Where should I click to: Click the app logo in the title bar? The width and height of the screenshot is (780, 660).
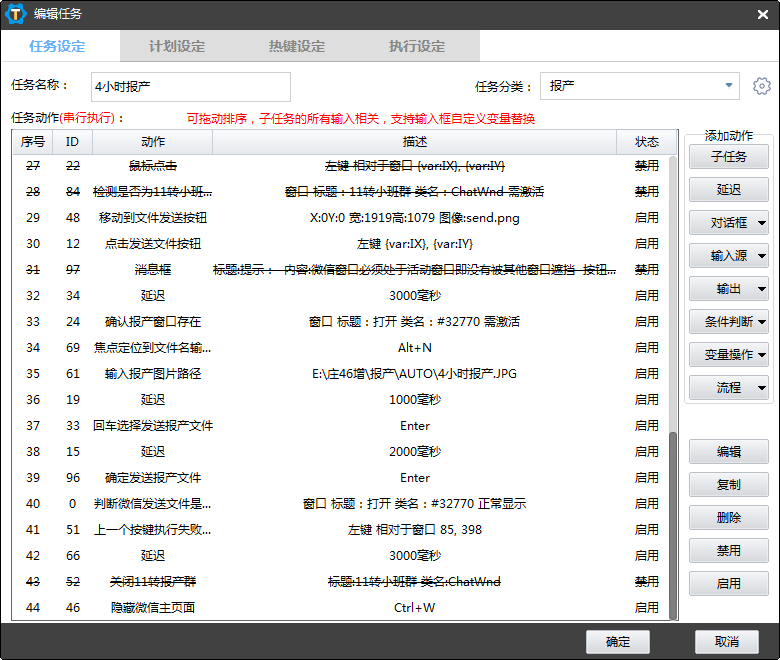tap(15, 14)
